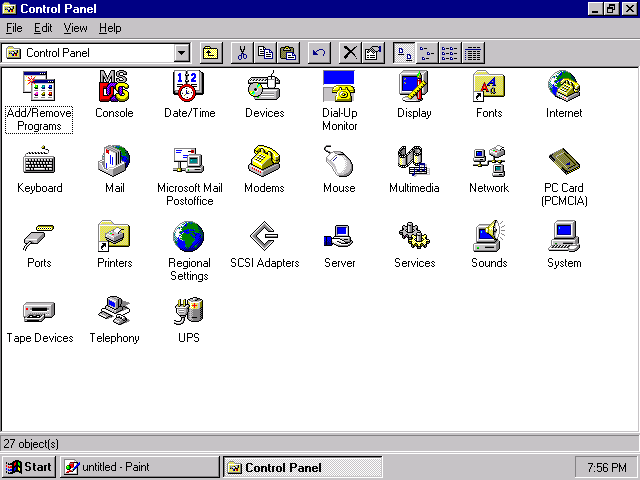Select the Tape Devices icon
This screenshot has width=640, height=480.
[x=39, y=311]
